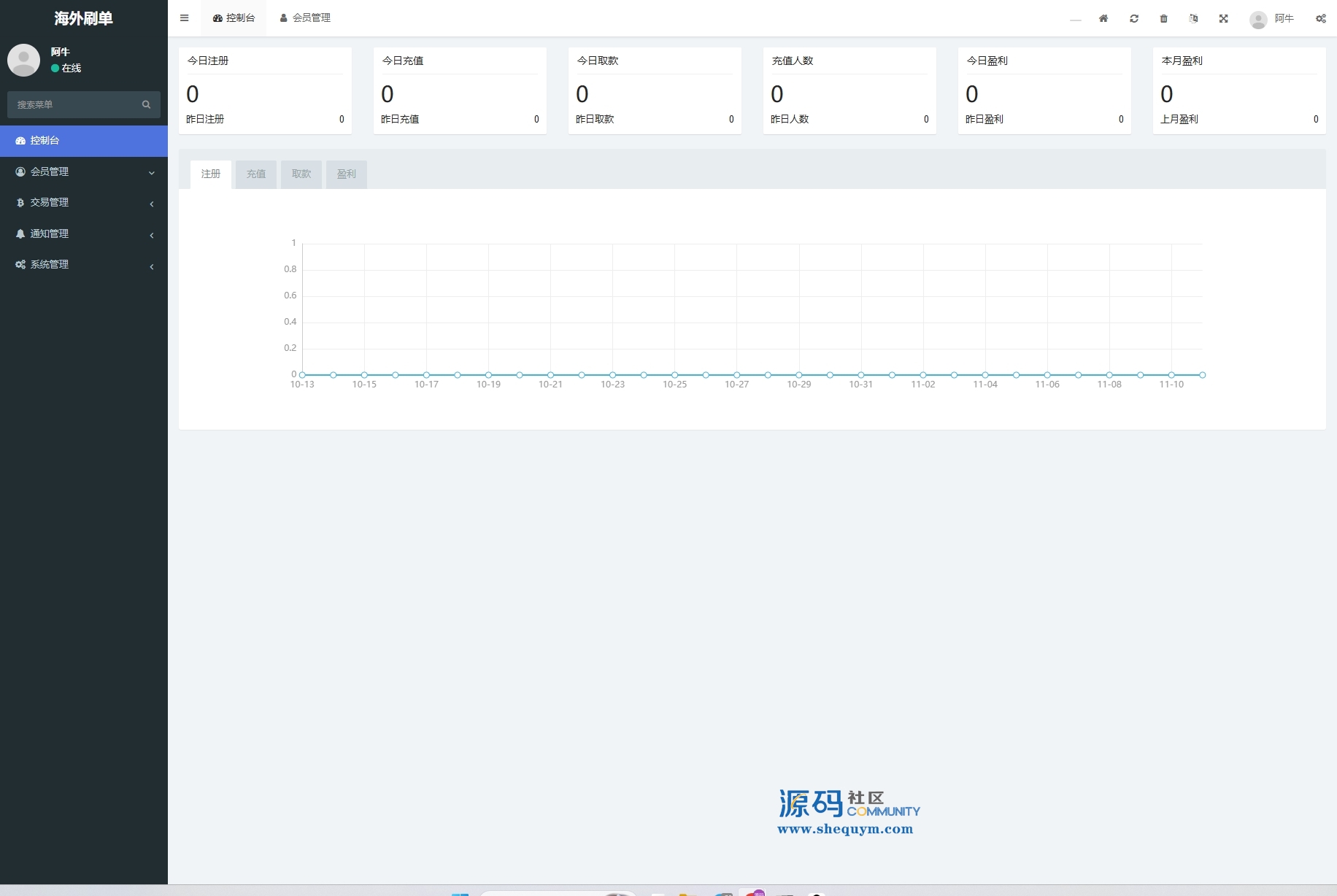This screenshot has width=1337, height=896.
Task: Select 控制台 in the sidebar
Action: tap(83, 141)
